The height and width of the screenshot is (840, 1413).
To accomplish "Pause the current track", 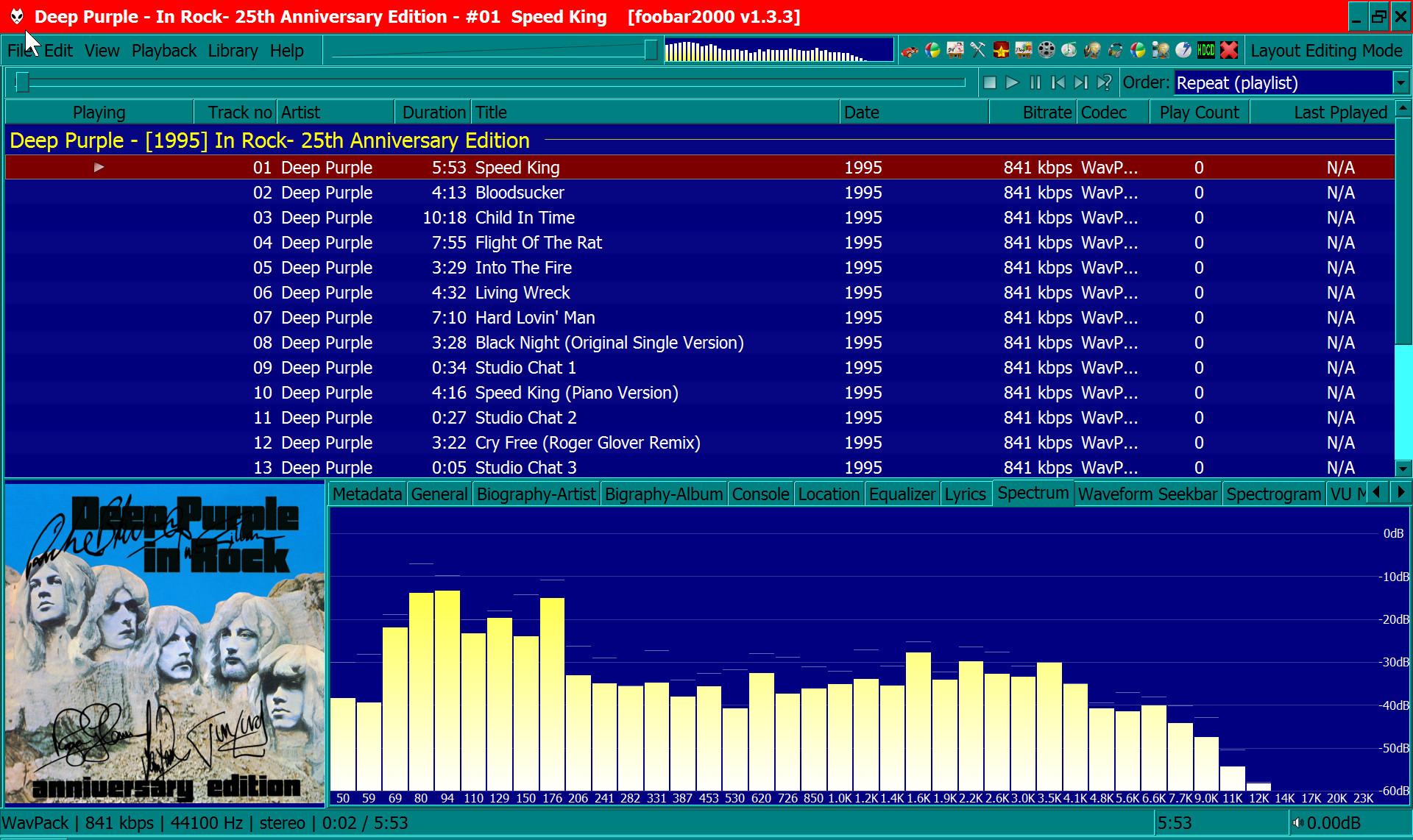I will [1035, 83].
